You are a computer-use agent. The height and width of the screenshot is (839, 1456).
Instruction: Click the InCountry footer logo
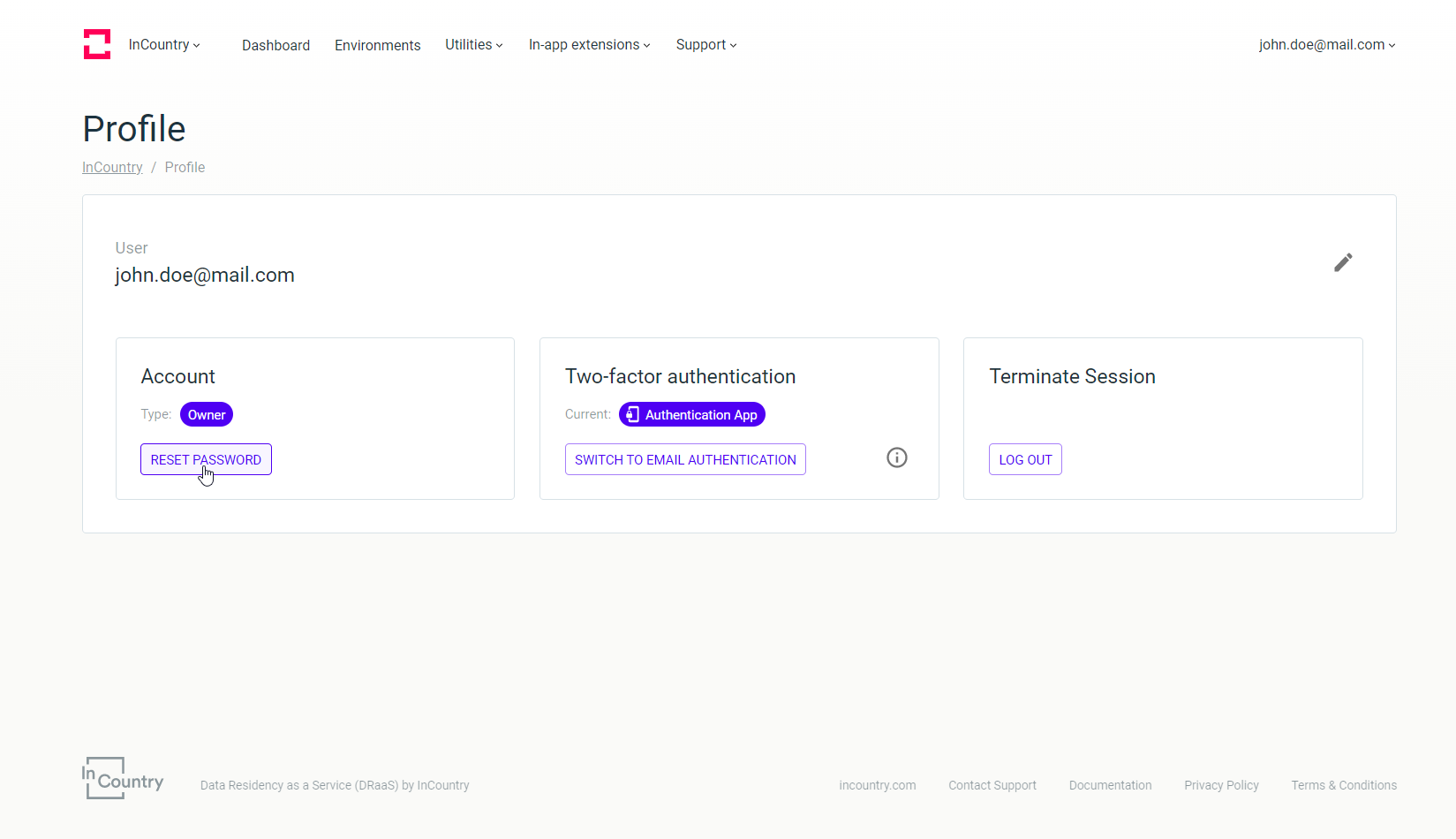tap(123, 778)
